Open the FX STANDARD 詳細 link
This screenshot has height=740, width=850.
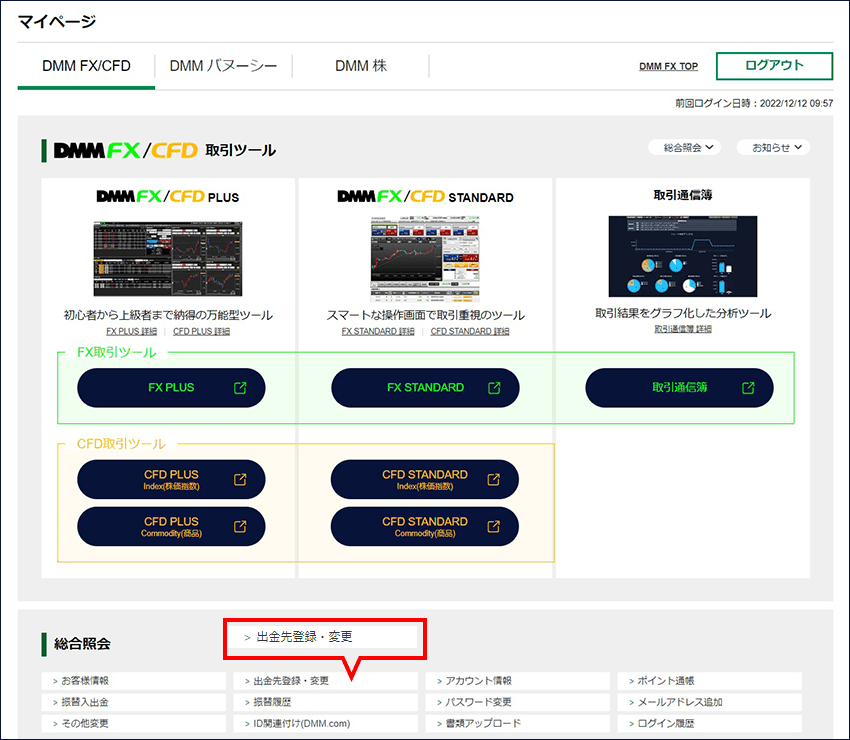(x=378, y=331)
